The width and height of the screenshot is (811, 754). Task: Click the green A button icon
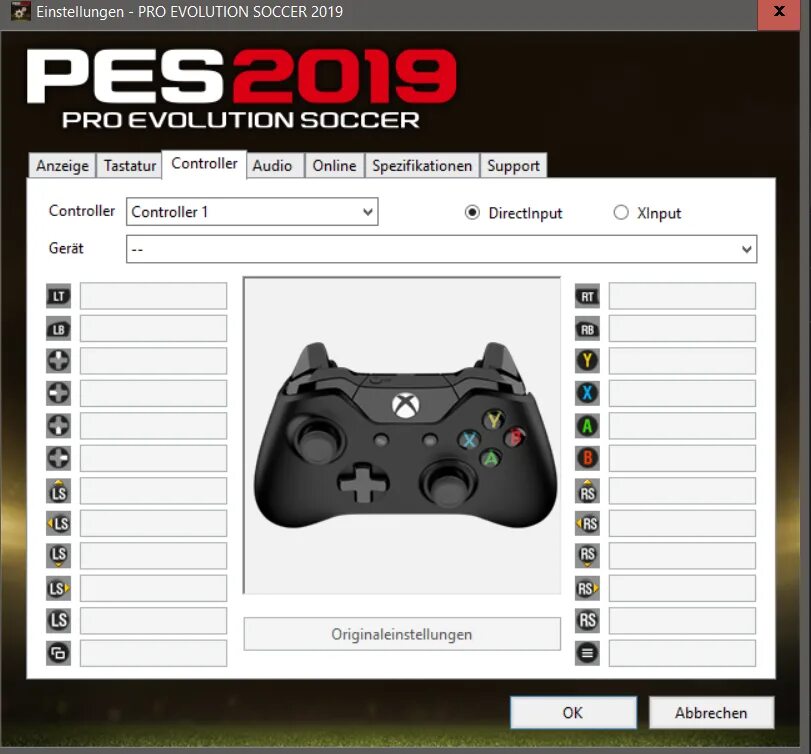tap(587, 426)
